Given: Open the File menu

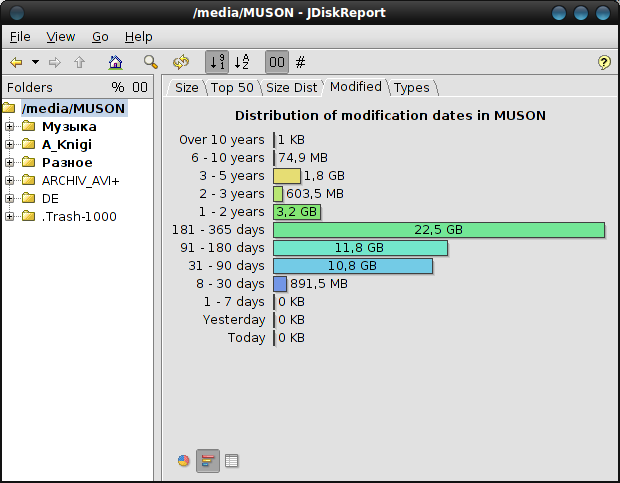Looking at the screenshot, I should (x=20, y=37).
